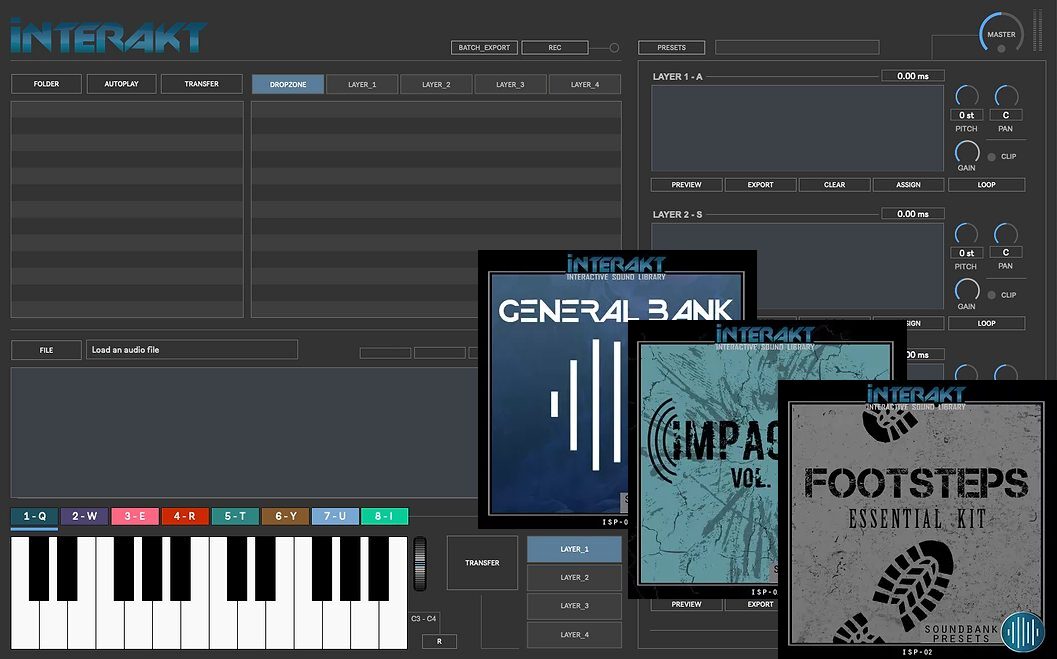Preview the Layer 1 sample

pyautogui.click(x=685, y=184)
